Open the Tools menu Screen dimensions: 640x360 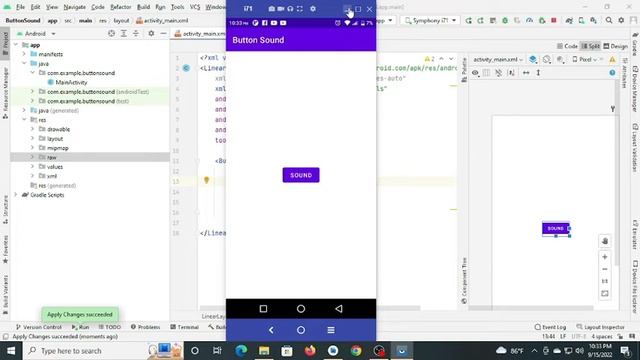tap(177, 7)
